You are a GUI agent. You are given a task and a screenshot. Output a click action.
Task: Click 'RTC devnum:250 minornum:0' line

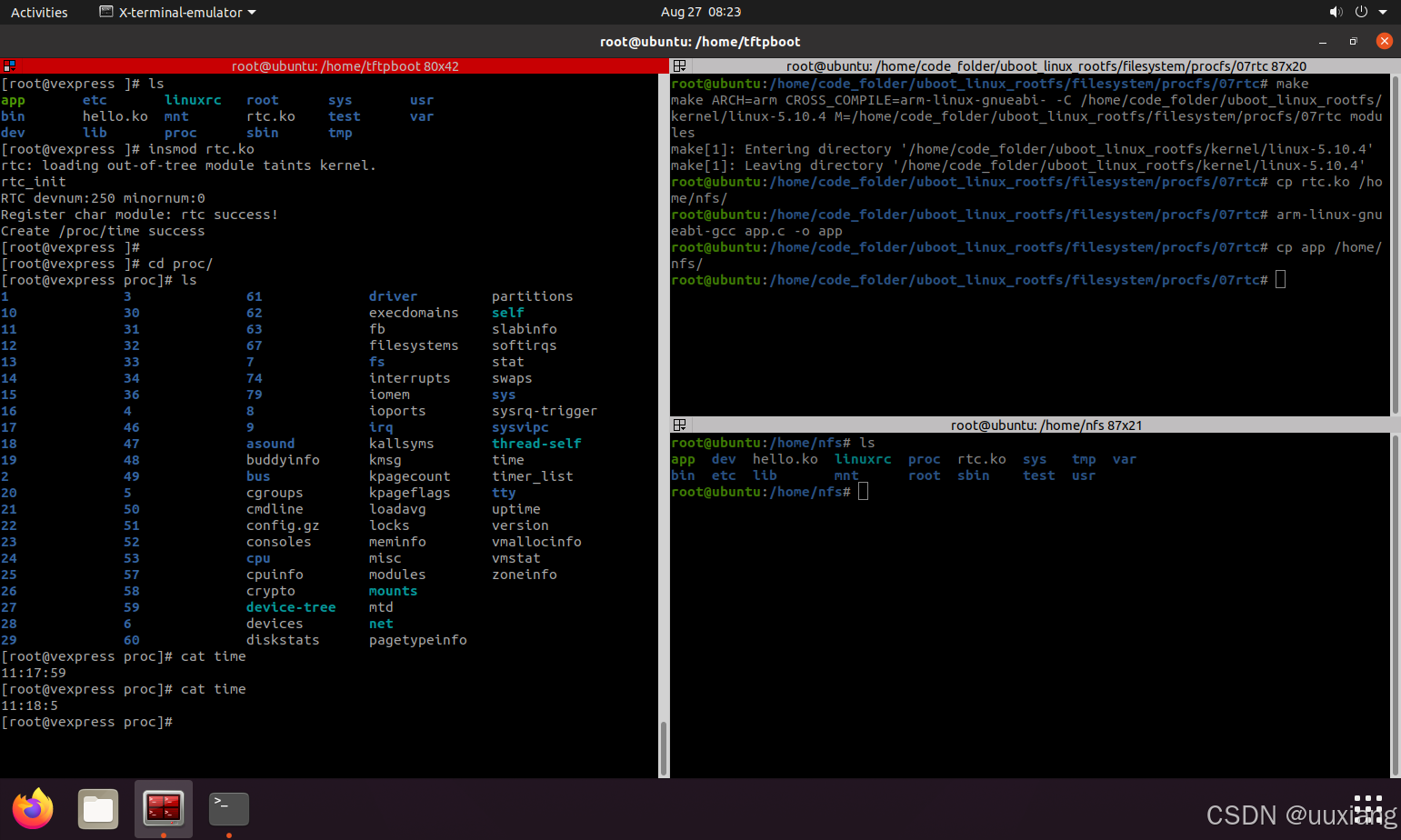103,198
